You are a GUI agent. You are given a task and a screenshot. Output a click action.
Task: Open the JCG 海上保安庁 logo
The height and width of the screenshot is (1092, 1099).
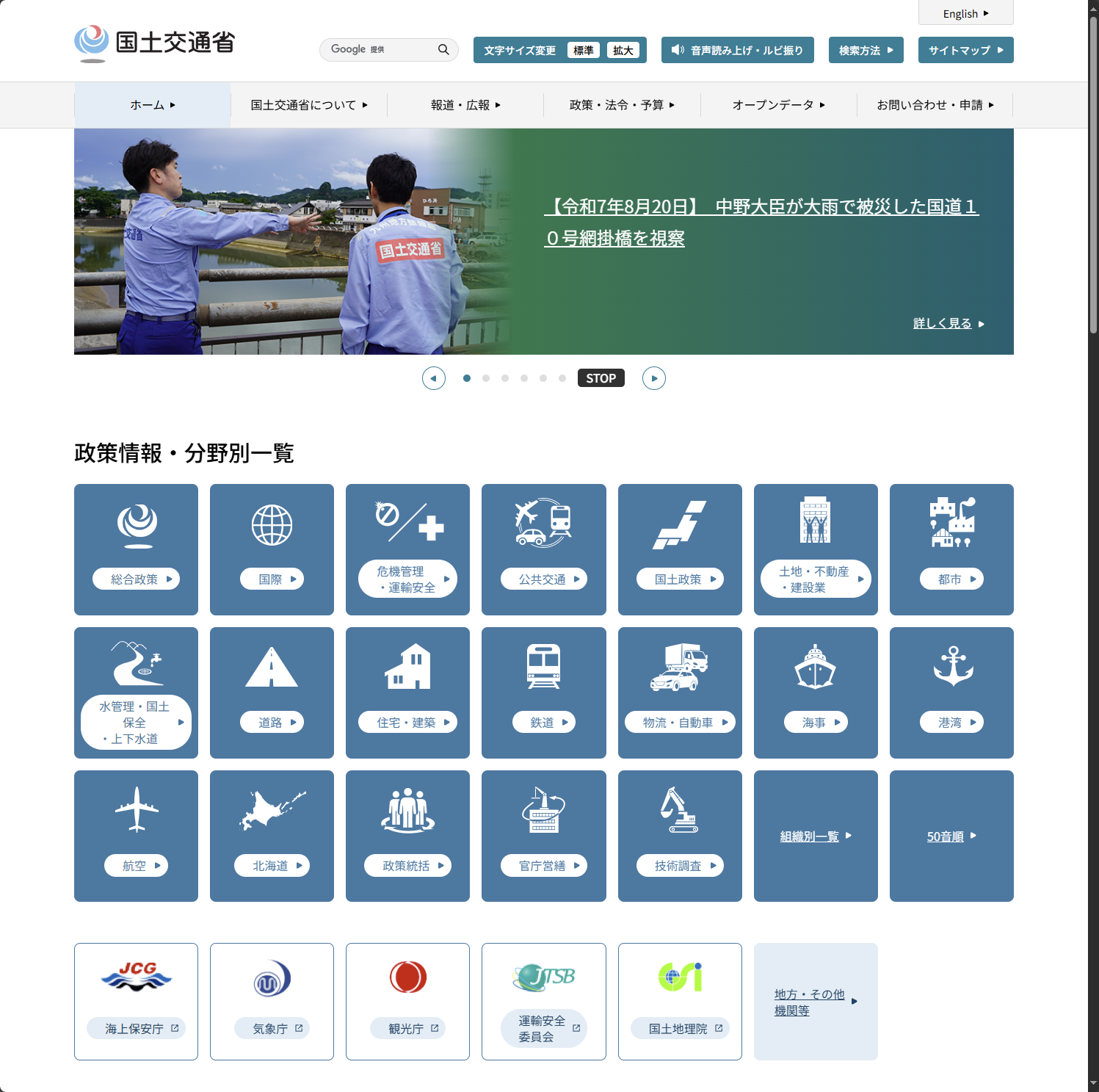[137, 977]
